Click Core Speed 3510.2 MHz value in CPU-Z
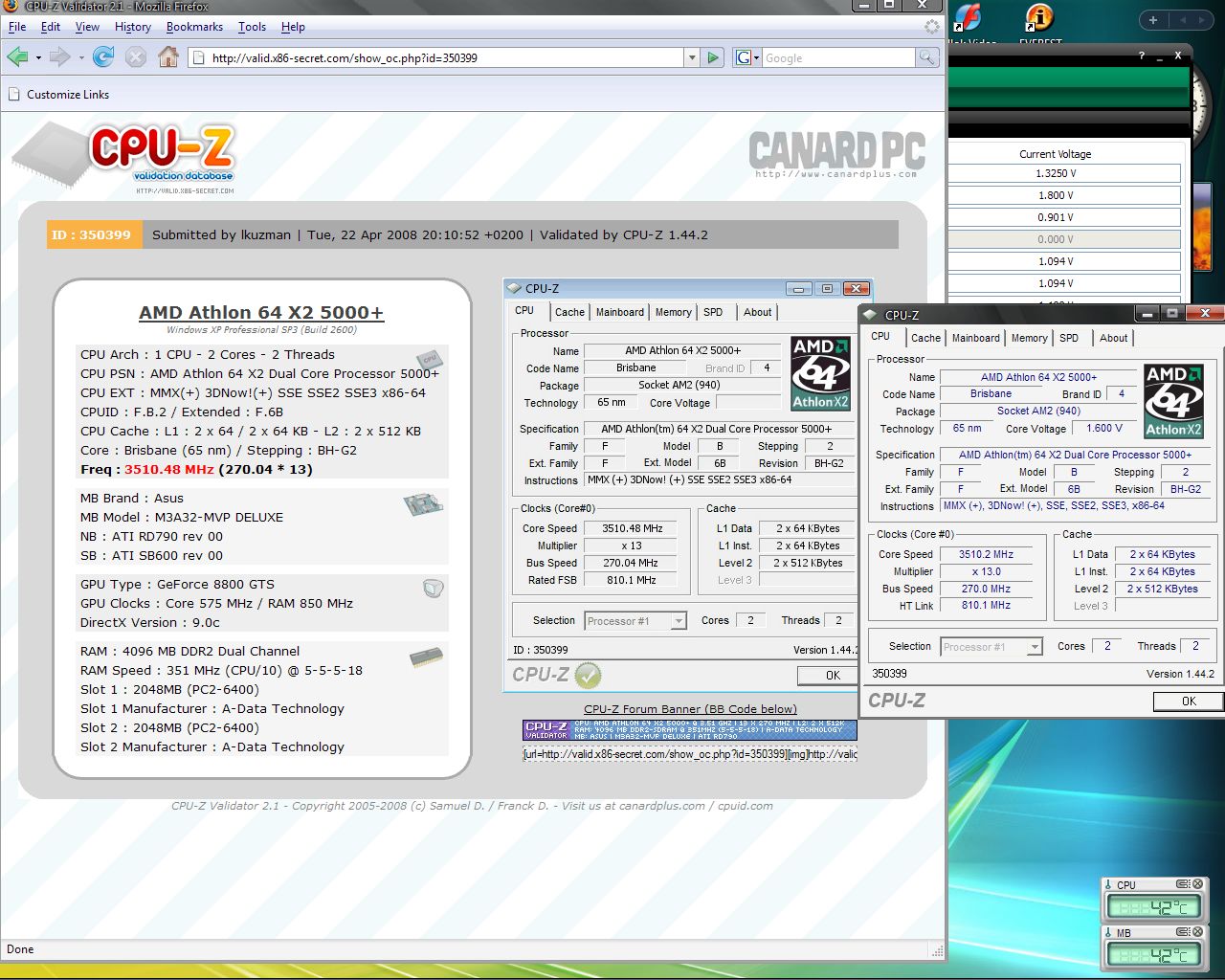Image resolution: width=1225 pixels, height=980 pixels. (x=987, y=554)
